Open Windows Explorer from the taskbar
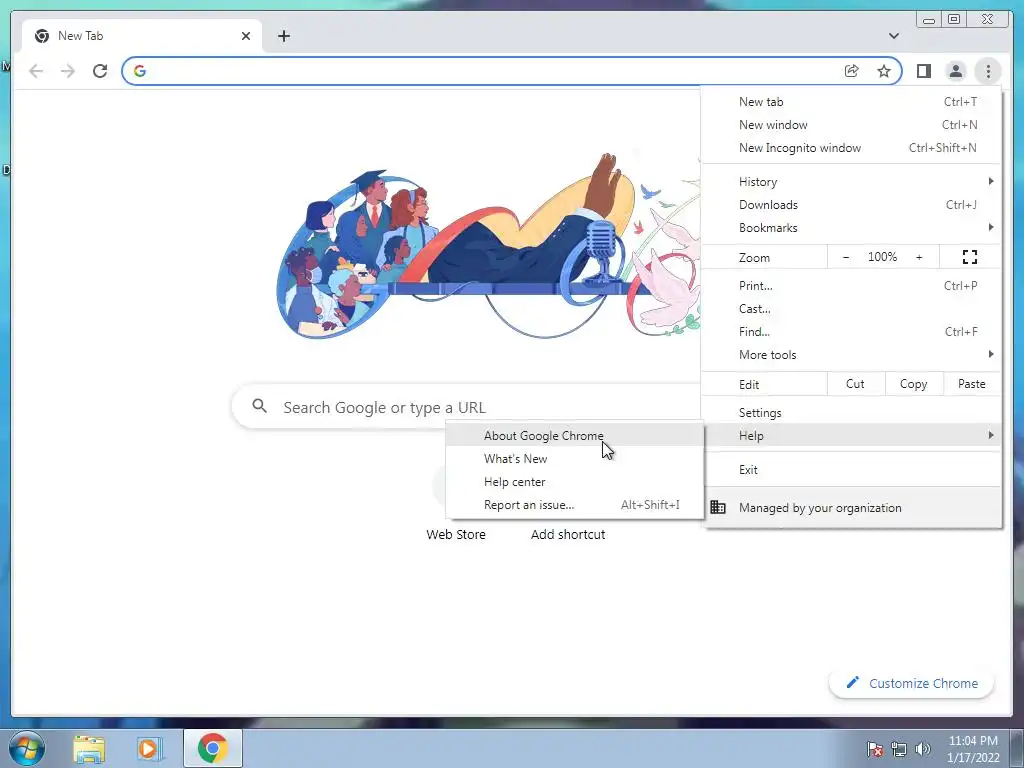This screenshot has width=1024, height=768. click(x=89, y=748)
